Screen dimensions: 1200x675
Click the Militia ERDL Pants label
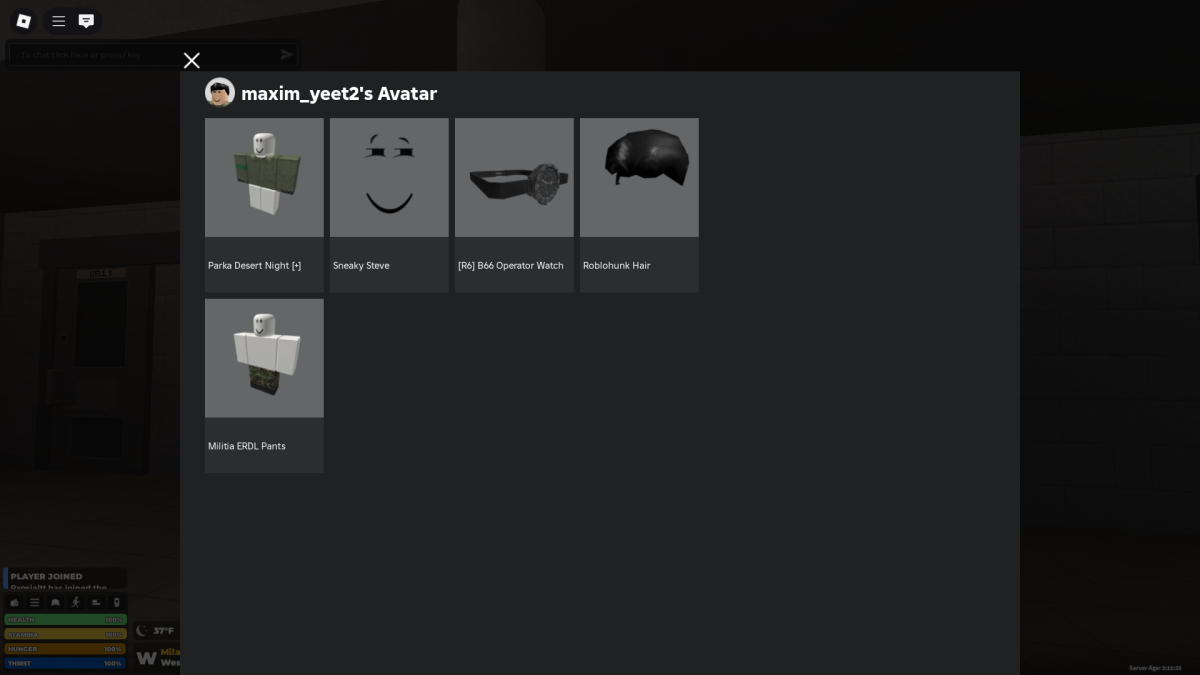click(247, 446)
